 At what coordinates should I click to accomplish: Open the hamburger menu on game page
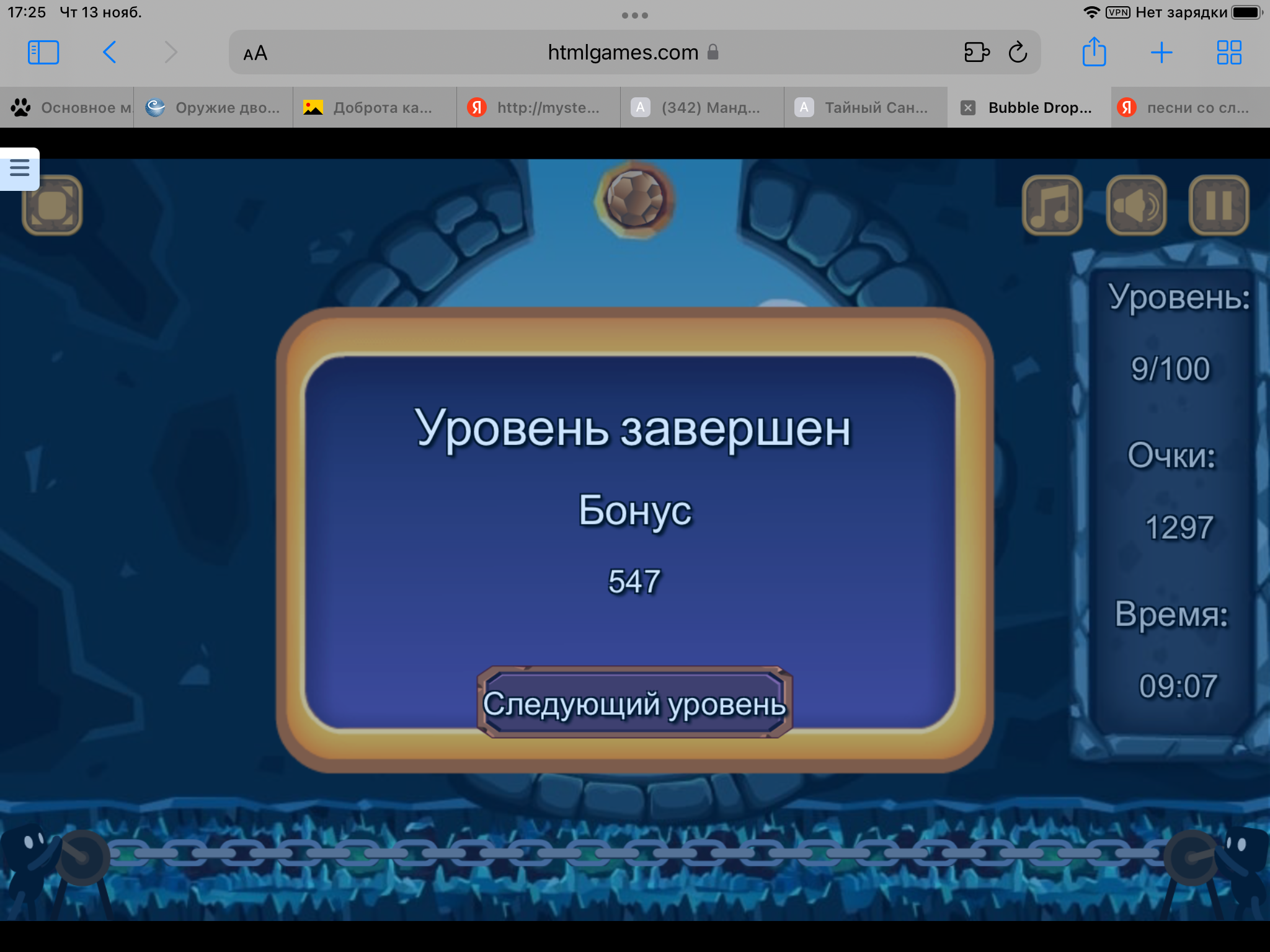[19, 168]
